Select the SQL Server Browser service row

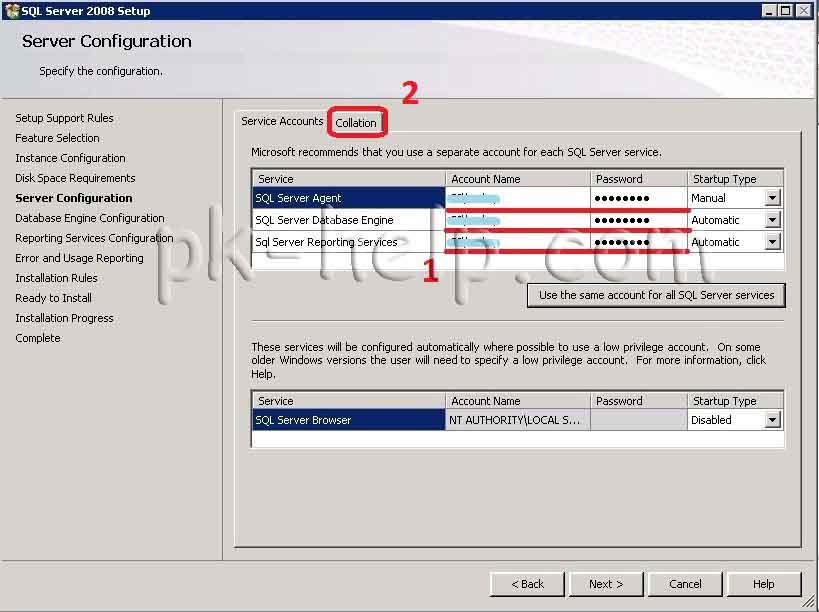(348, 420)
